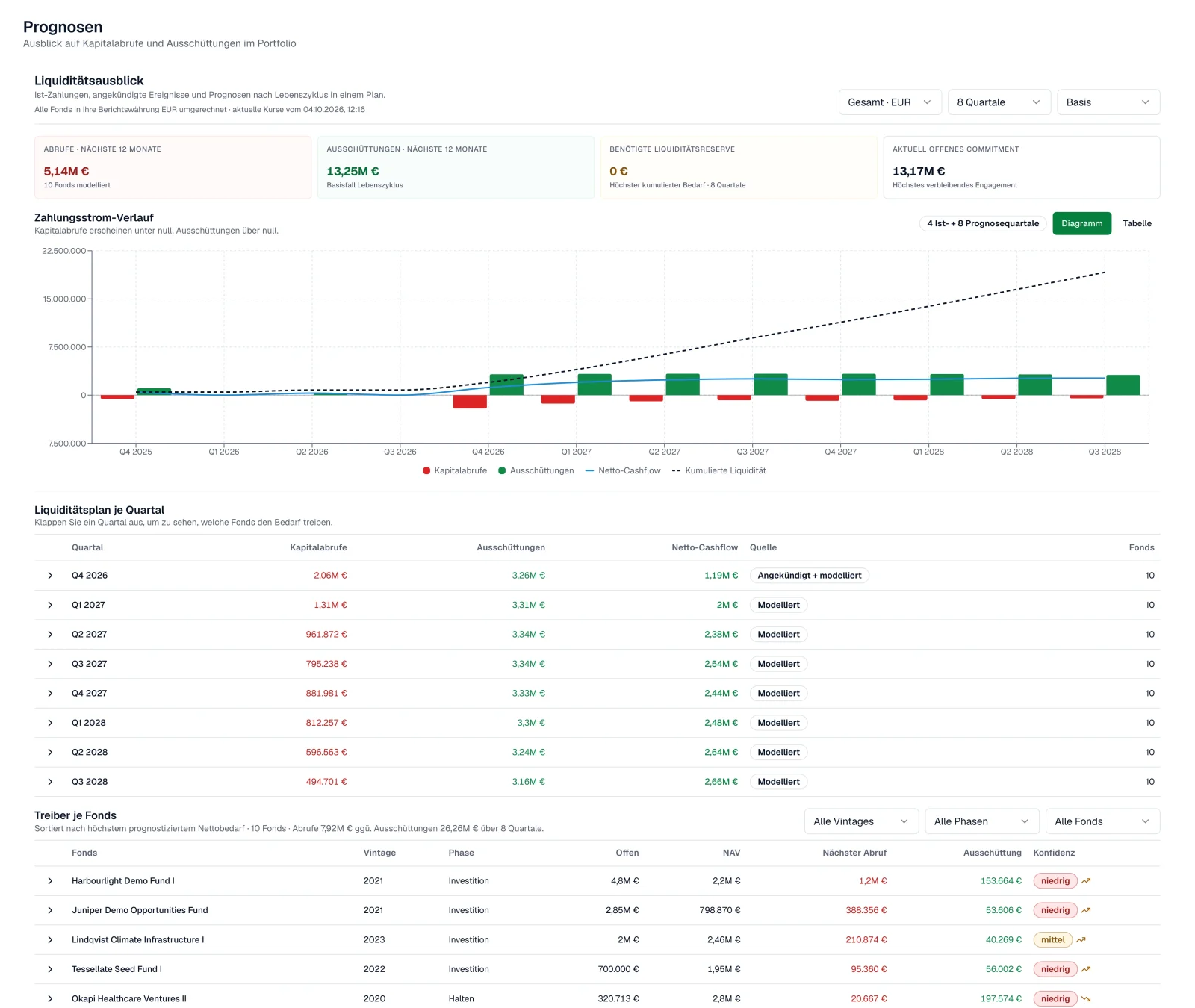1195x1008 pixels.
Task: Switch to the Tabelle view
Action: click(x=1137, y=223)
